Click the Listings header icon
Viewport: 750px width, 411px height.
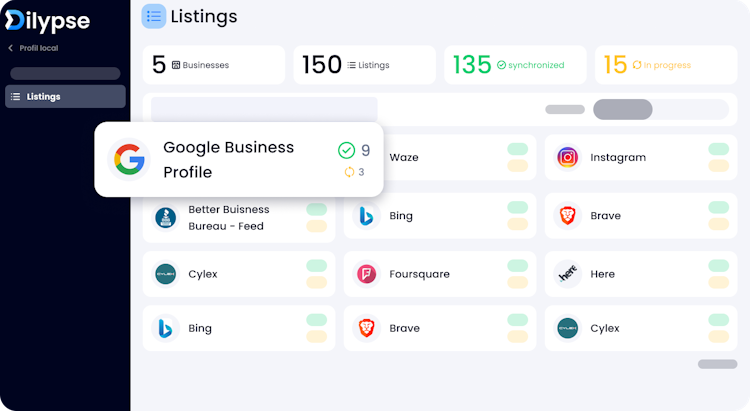[x=154, y=16]
